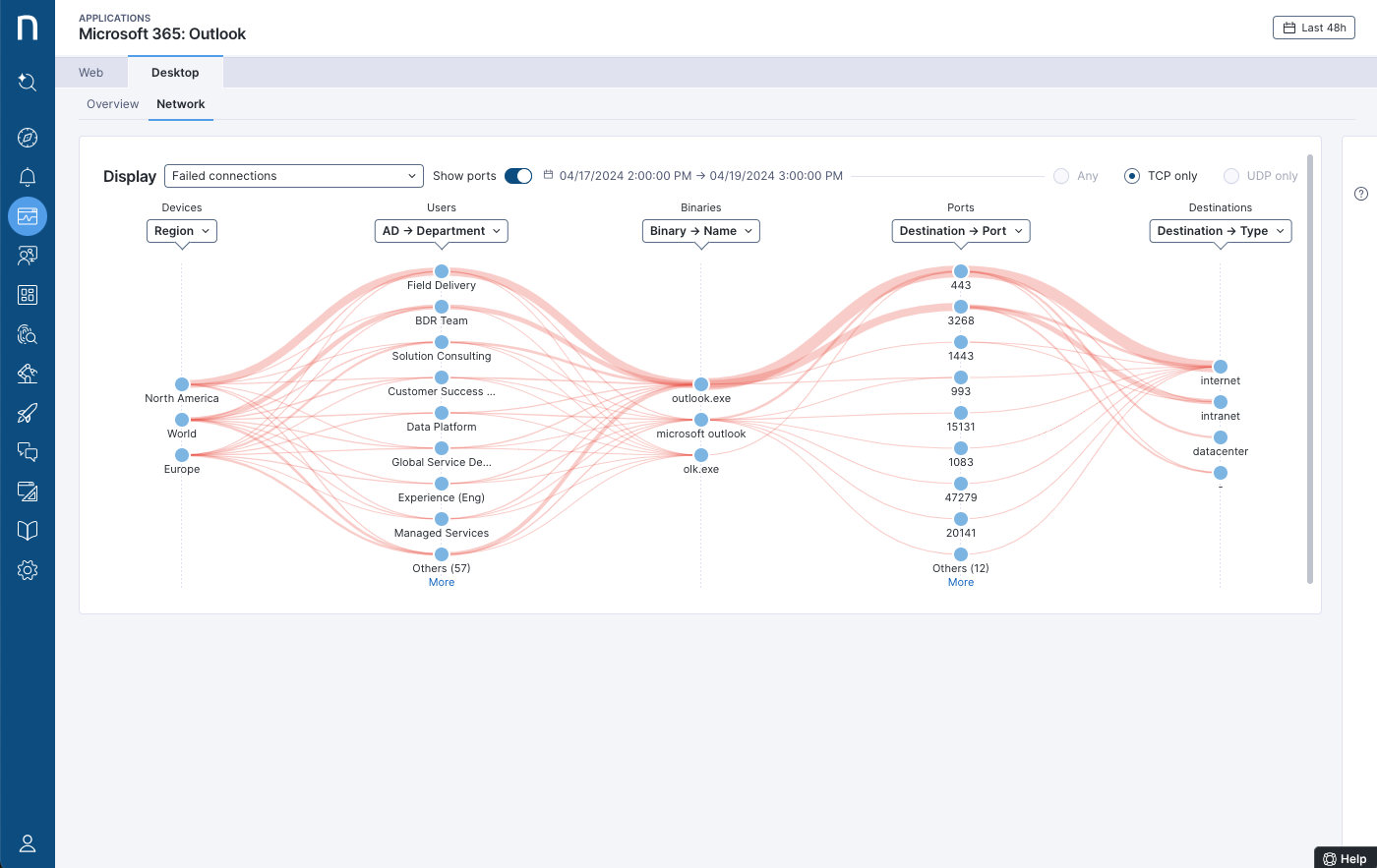Open the Failed connections display dropdown

[293, 176]
